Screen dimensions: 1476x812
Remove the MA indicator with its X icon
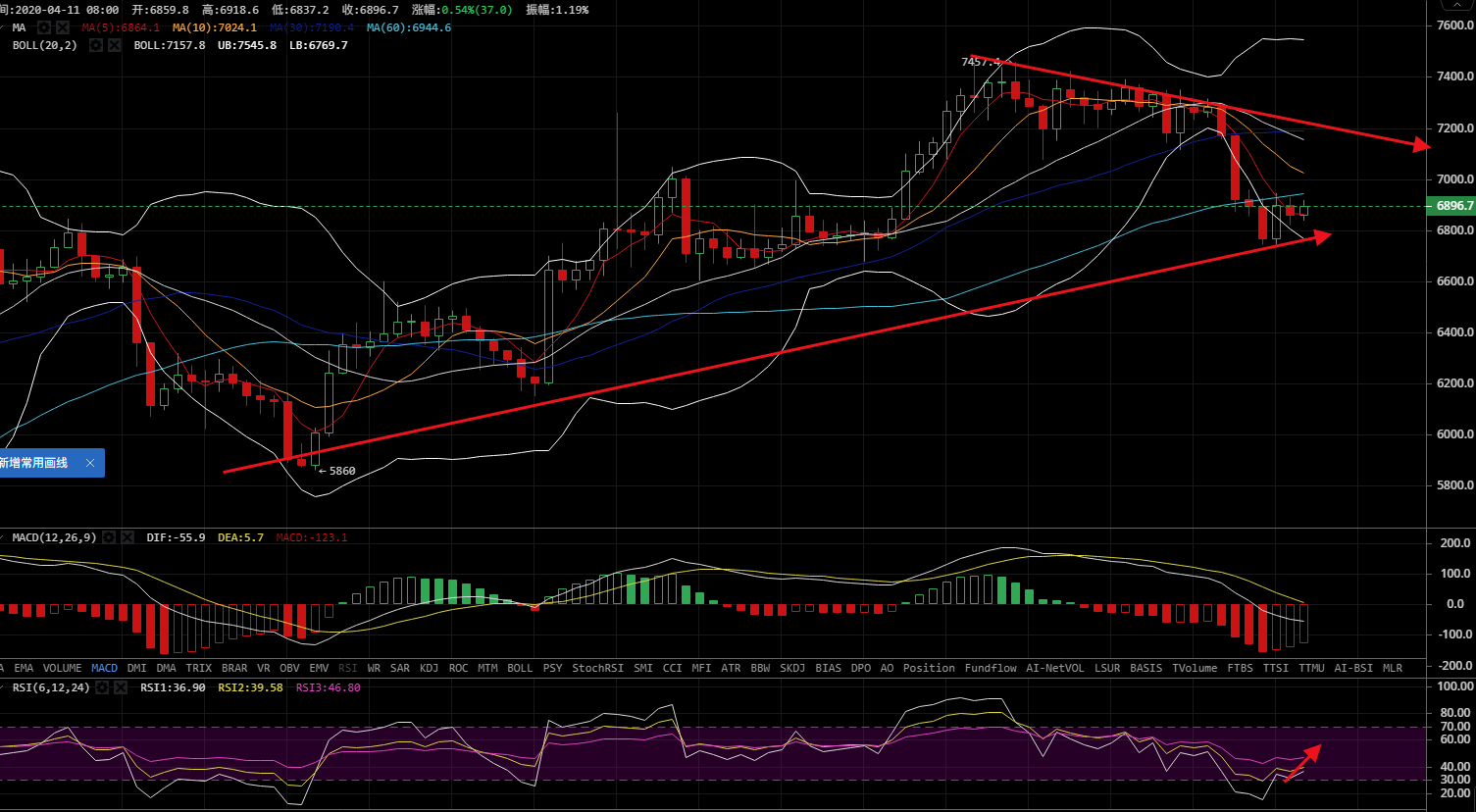[x=64, y=27]
